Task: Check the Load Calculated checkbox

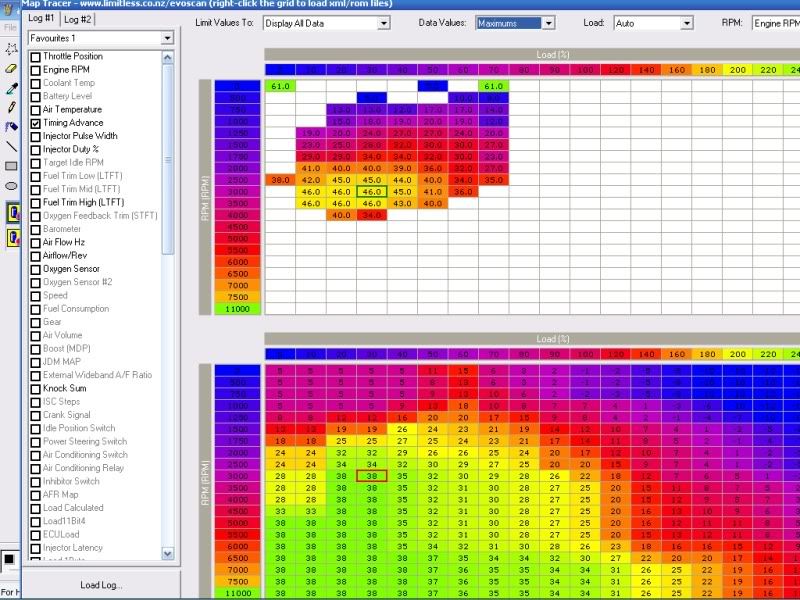Action: [x=35, y=508]
